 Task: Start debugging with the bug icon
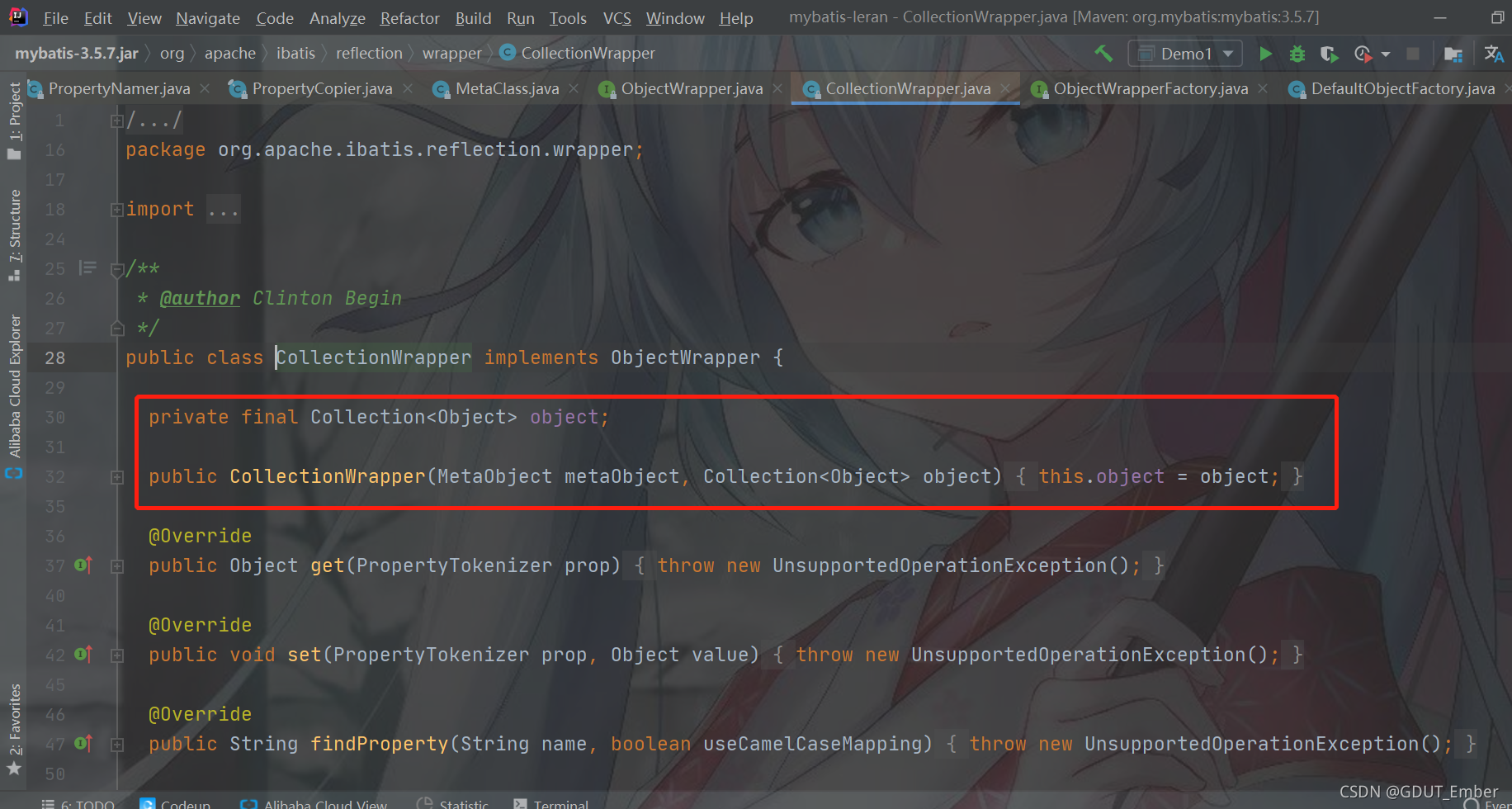(1297, 54)
